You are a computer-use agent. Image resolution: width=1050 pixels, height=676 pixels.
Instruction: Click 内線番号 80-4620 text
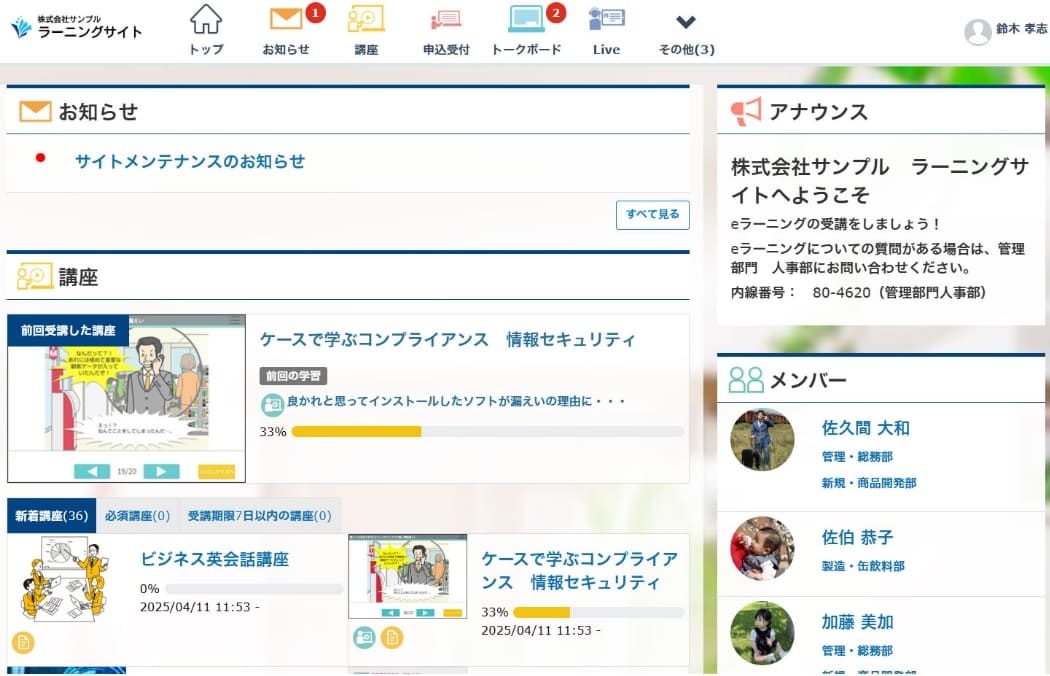pyautogui.click(x=858, y=293)
